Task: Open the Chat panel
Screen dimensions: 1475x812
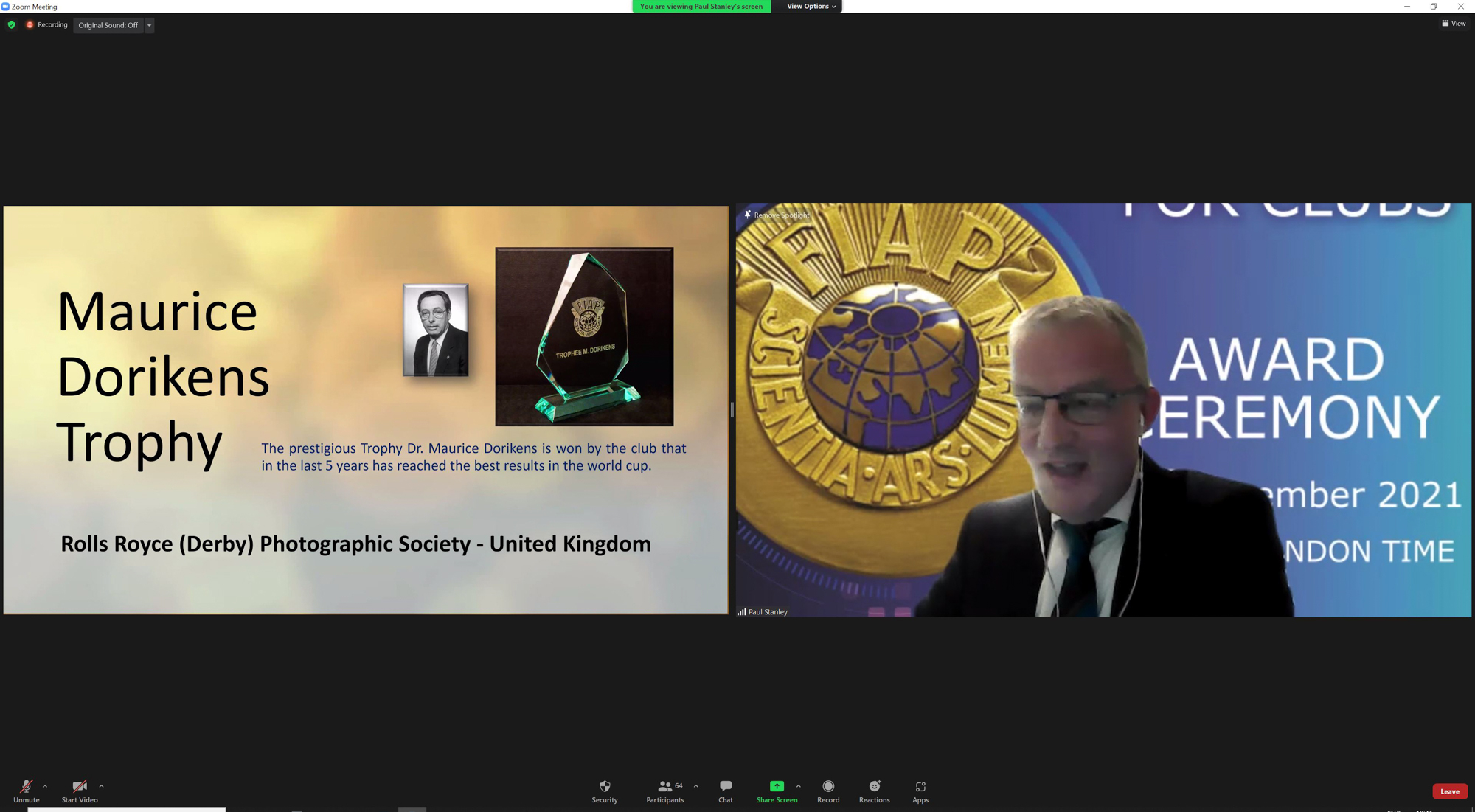Action: (726, 791)
